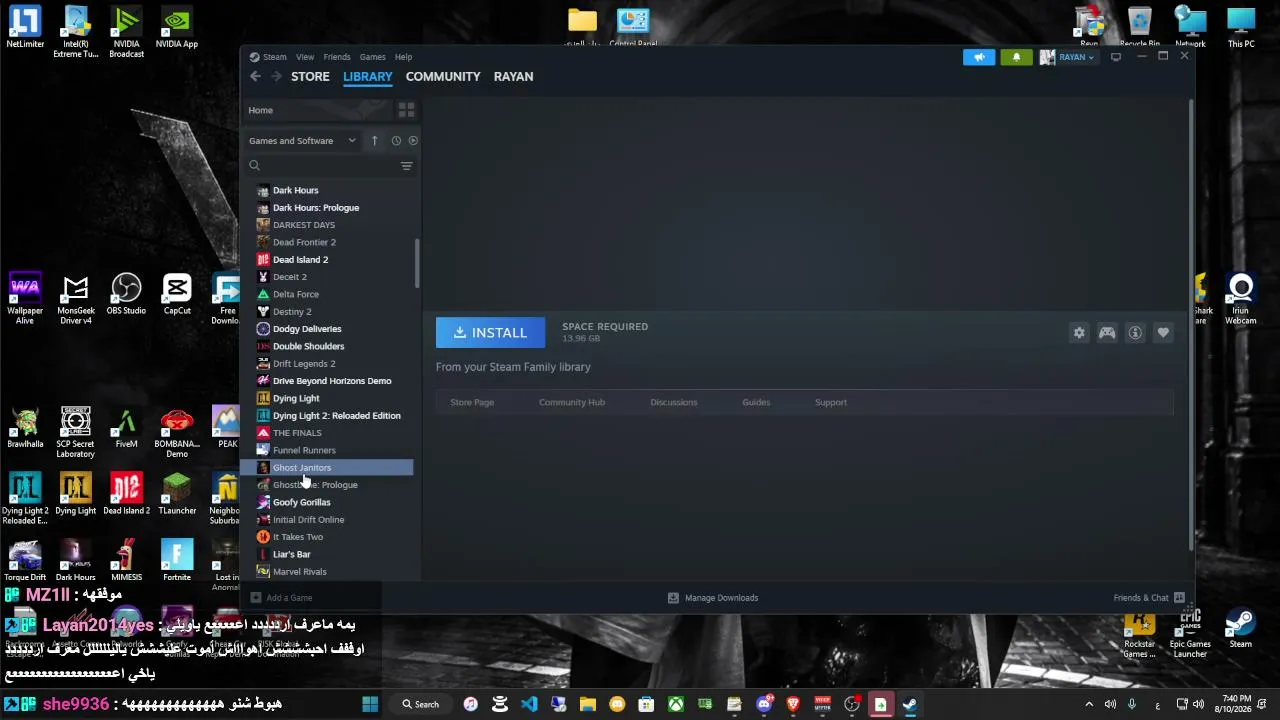
Task: Click the Windows Start button
Action: pyautogui.click(x=370, y=704)
